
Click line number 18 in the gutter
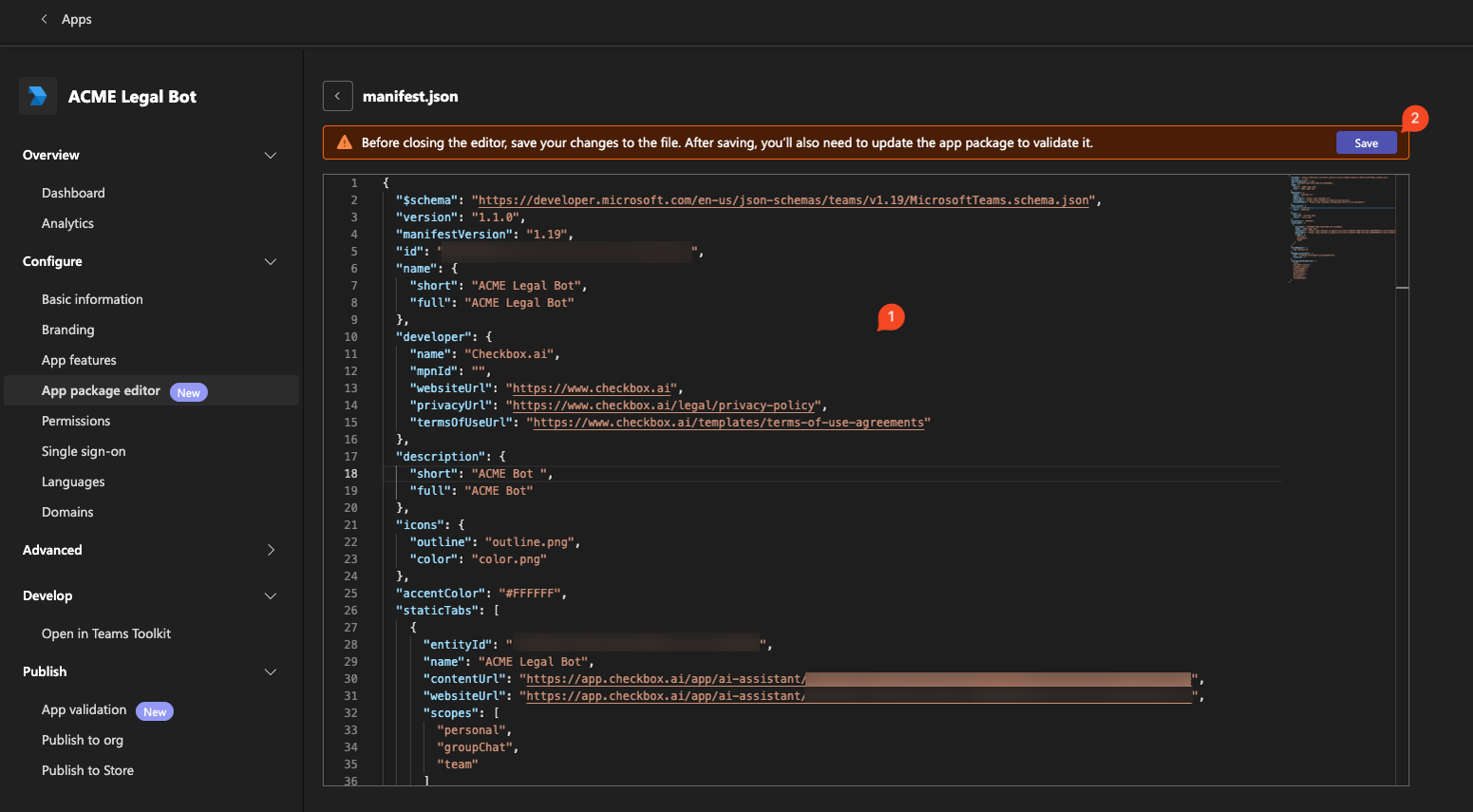point(350,474)
